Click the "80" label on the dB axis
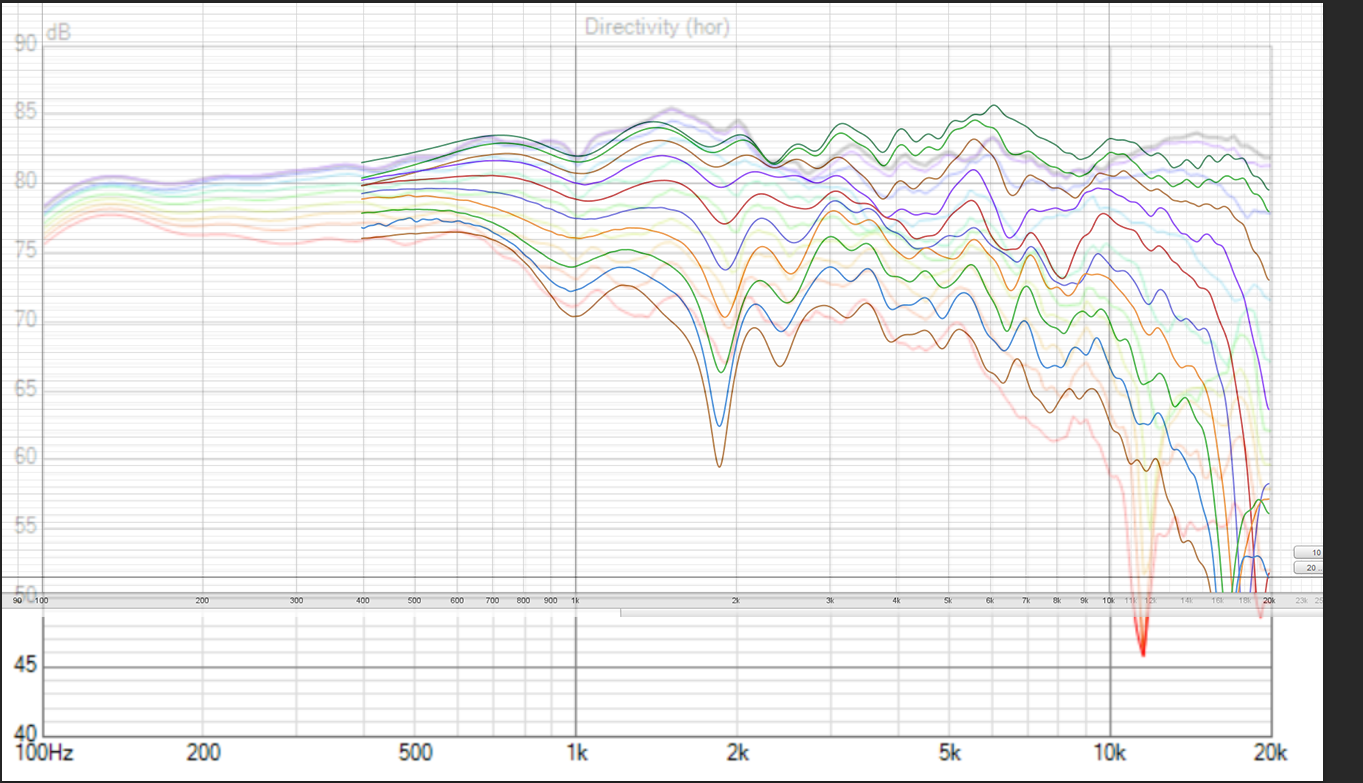 coord(26,181)
